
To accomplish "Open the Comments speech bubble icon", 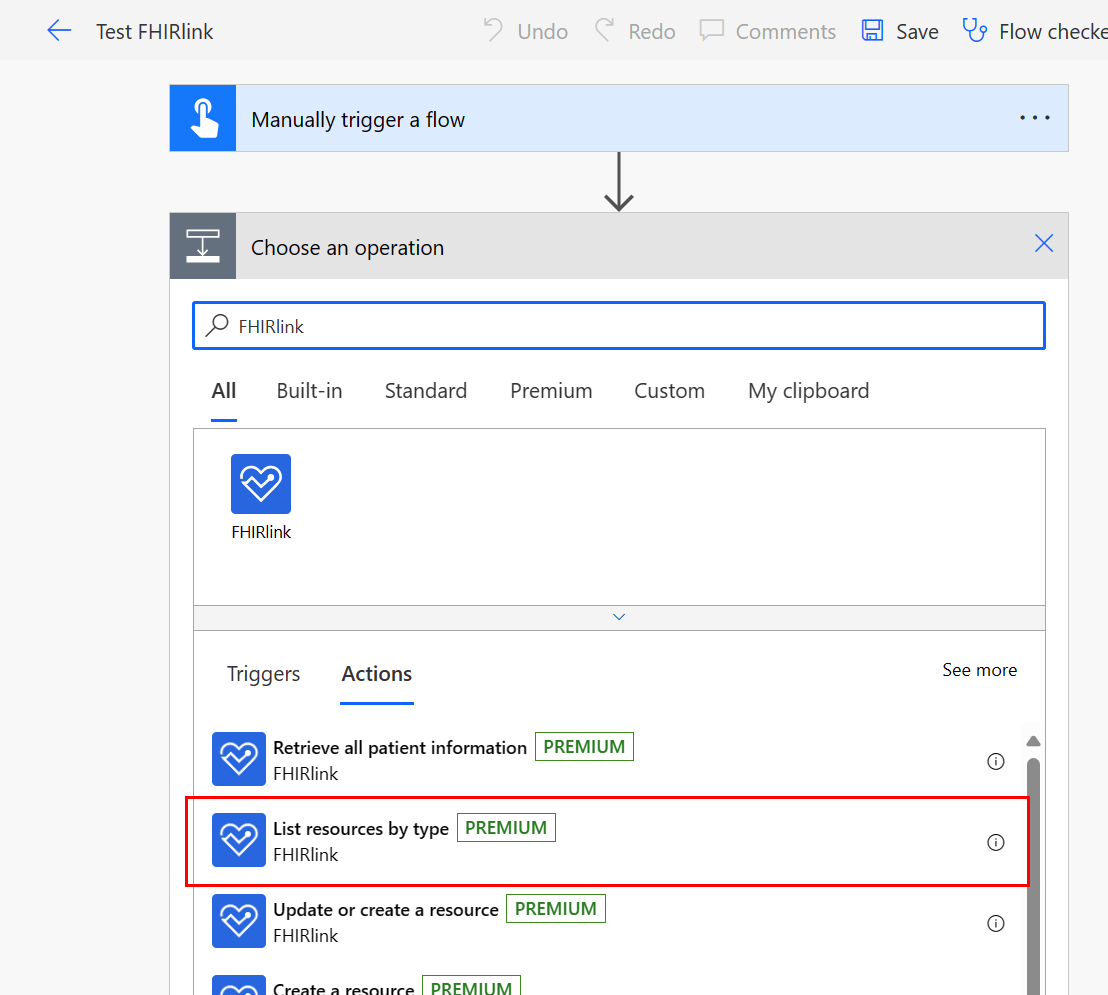I will (x=712, y=30).
